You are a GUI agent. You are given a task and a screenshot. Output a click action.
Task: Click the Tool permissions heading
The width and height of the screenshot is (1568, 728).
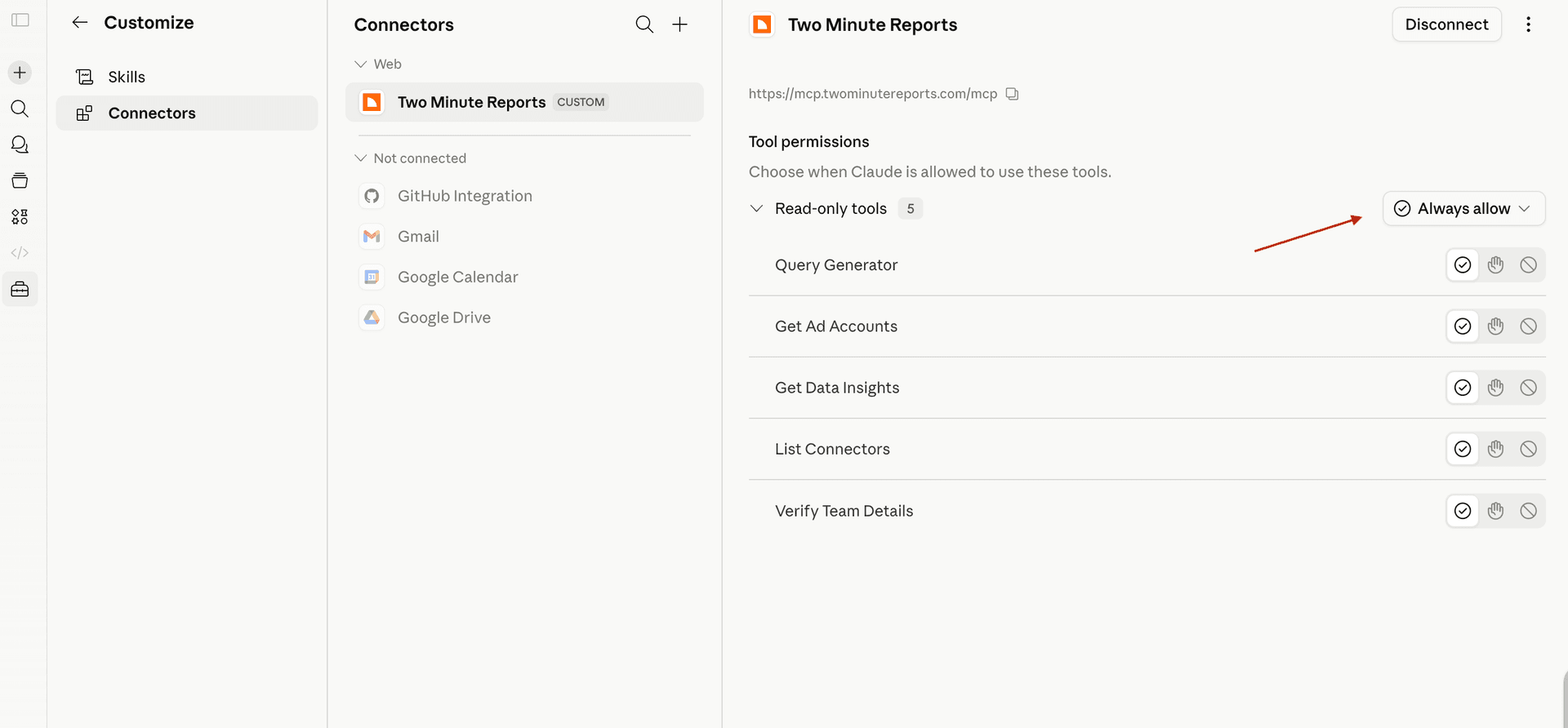coord(808,142)
